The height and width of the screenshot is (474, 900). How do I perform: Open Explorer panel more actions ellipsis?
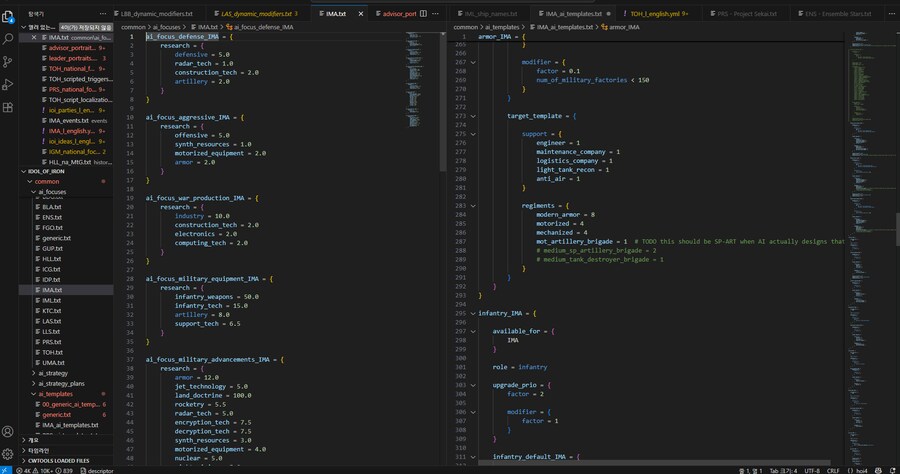pyautogui.click(x=103, y=13)
